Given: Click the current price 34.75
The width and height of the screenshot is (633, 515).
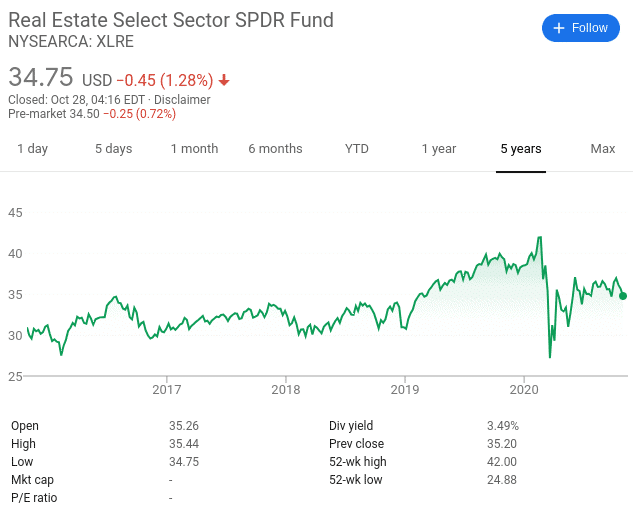Looking at the screenshot, I should (41, 77).
